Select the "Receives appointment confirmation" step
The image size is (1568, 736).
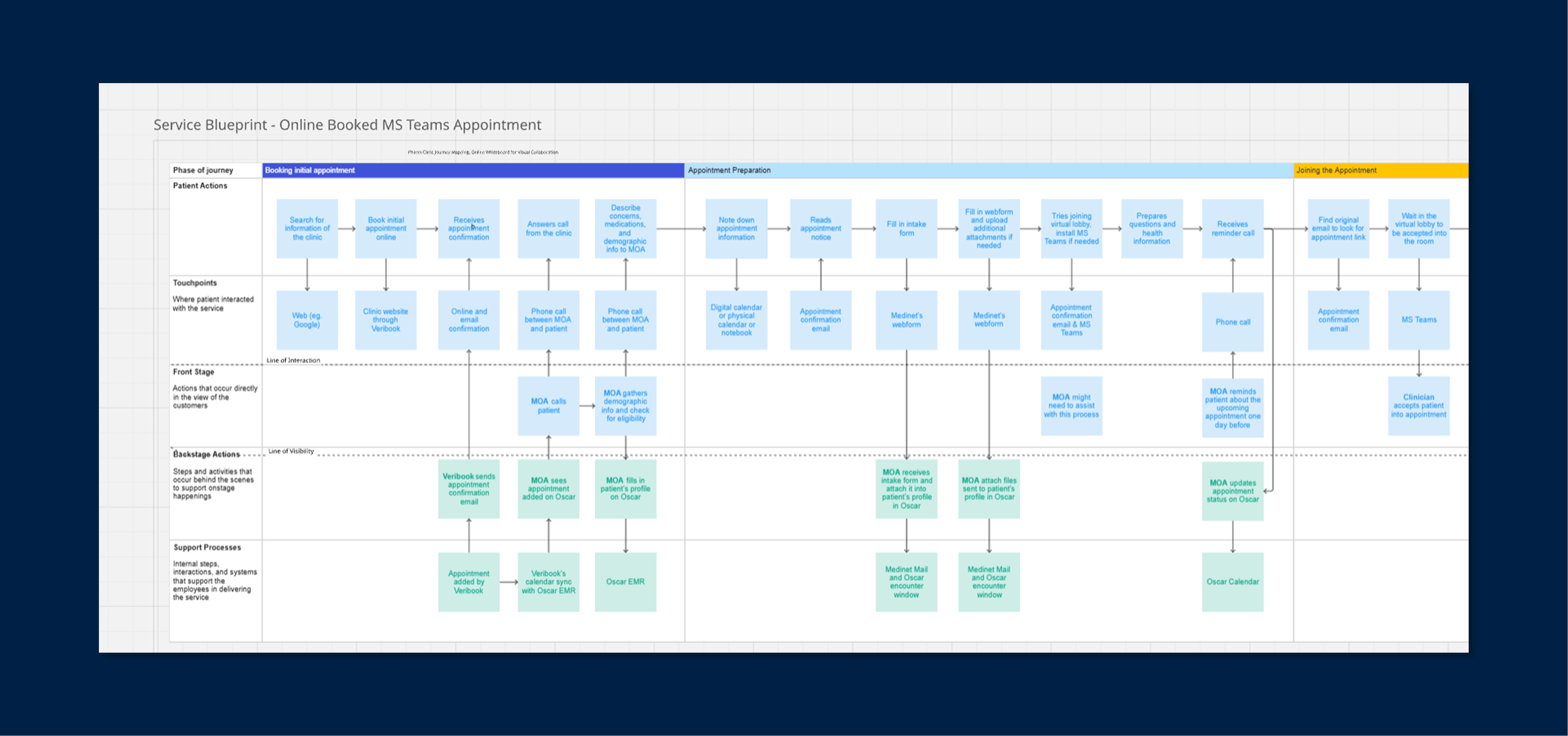click(469, 228)
